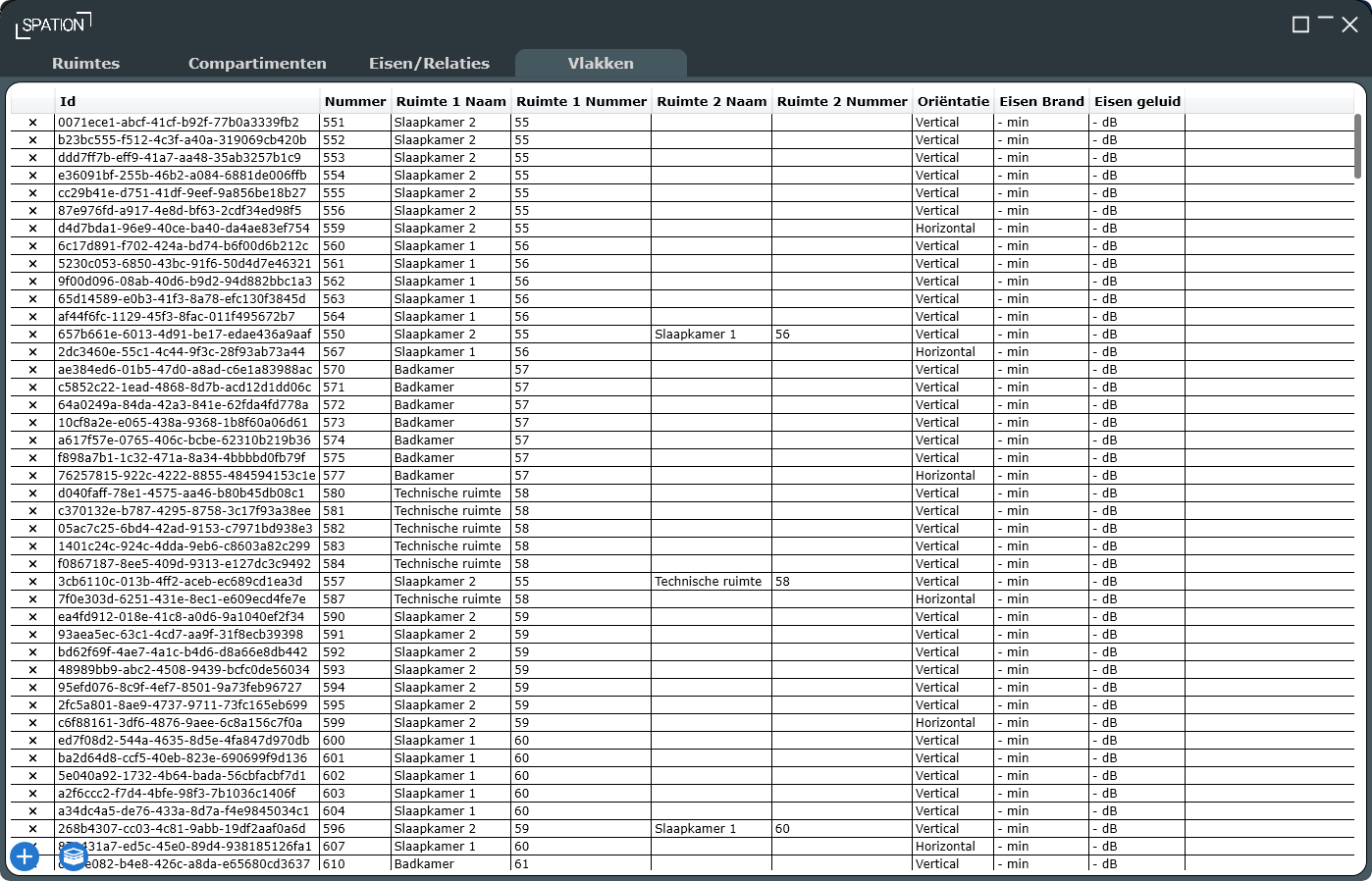Delete row with Nummer 551
The height and width of the screenshot is (881, 1372).
[32, 123]
